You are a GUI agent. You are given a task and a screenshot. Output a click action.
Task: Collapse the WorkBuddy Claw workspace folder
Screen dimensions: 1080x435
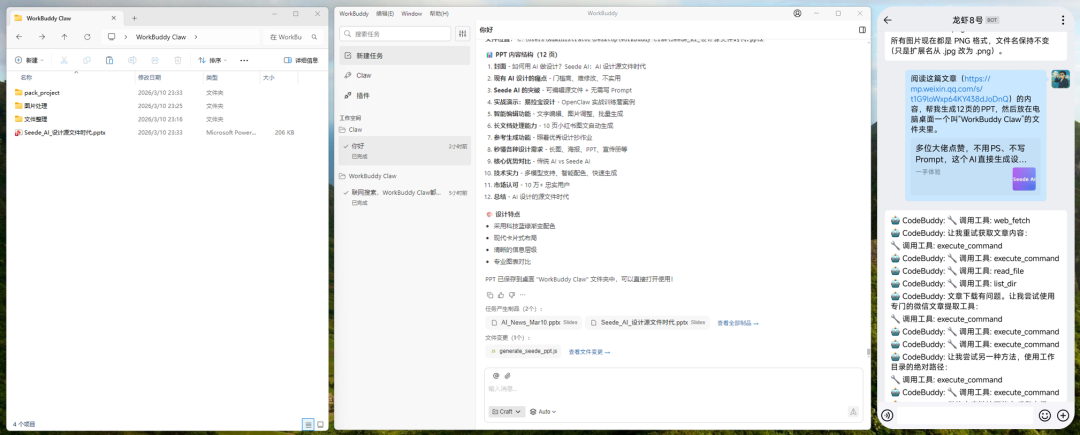(x=367, y=176)
